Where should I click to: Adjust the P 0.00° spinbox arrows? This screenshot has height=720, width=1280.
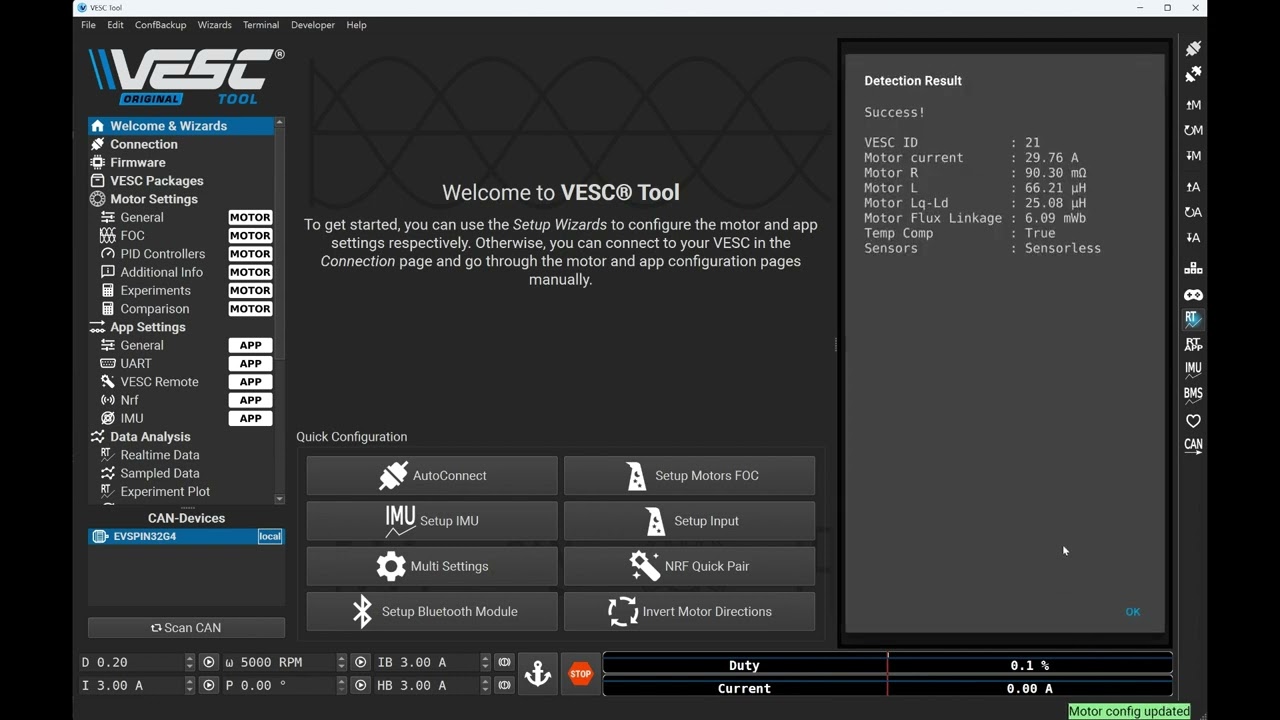pyautogui.click(x=342, y=685)
